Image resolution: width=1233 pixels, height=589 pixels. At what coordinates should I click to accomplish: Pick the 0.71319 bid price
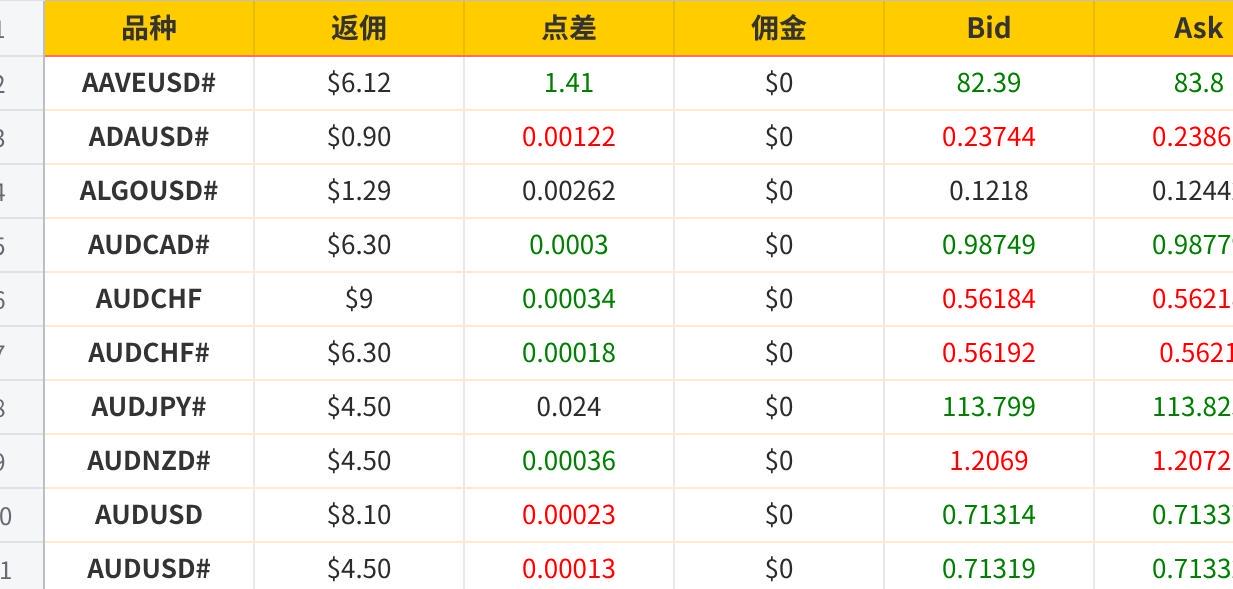coord(989,568)
